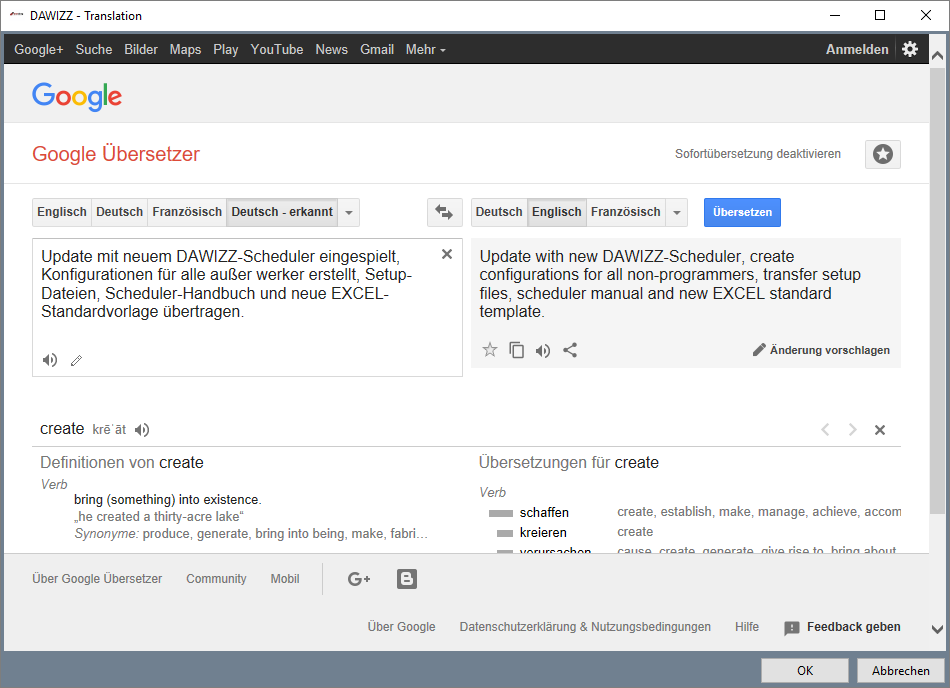Open Bilder in the top bar

point(141,50)
